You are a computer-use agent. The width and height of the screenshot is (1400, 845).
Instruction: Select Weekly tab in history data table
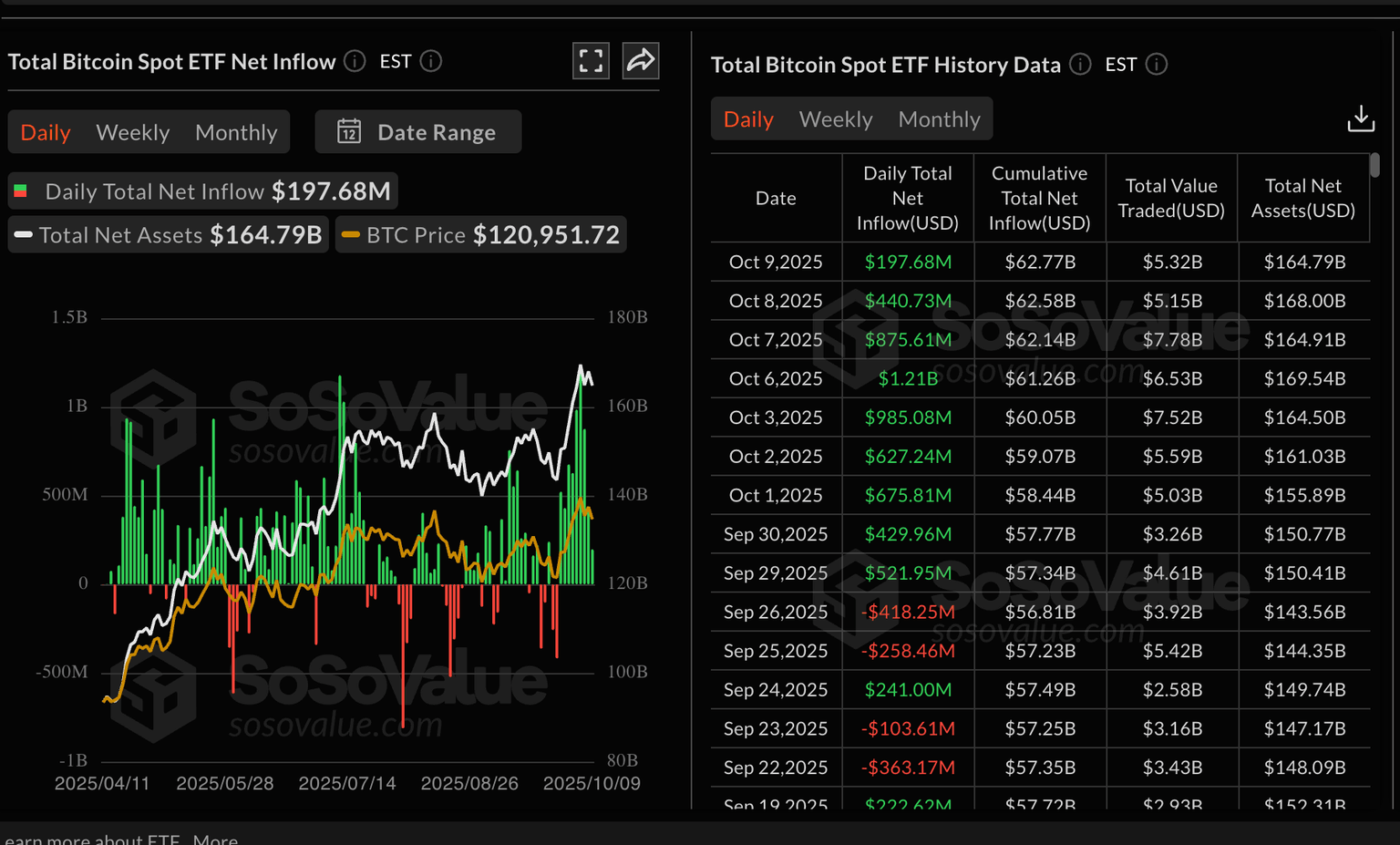pyautogui.click(x=836, y=119)
